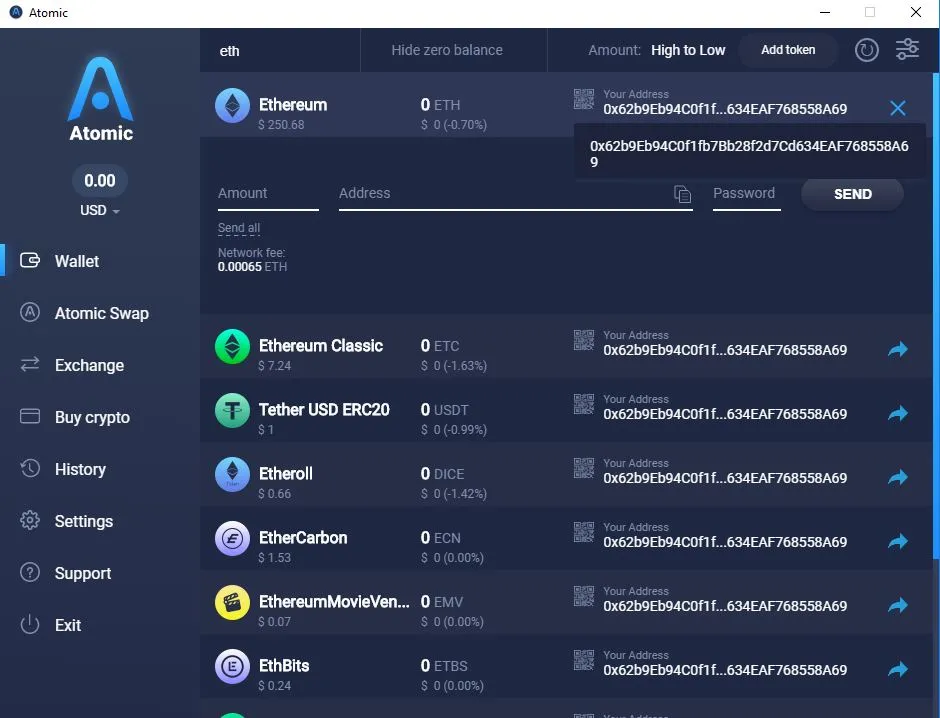
Task: Open send arrow for Etheroll
Action: 897,477
